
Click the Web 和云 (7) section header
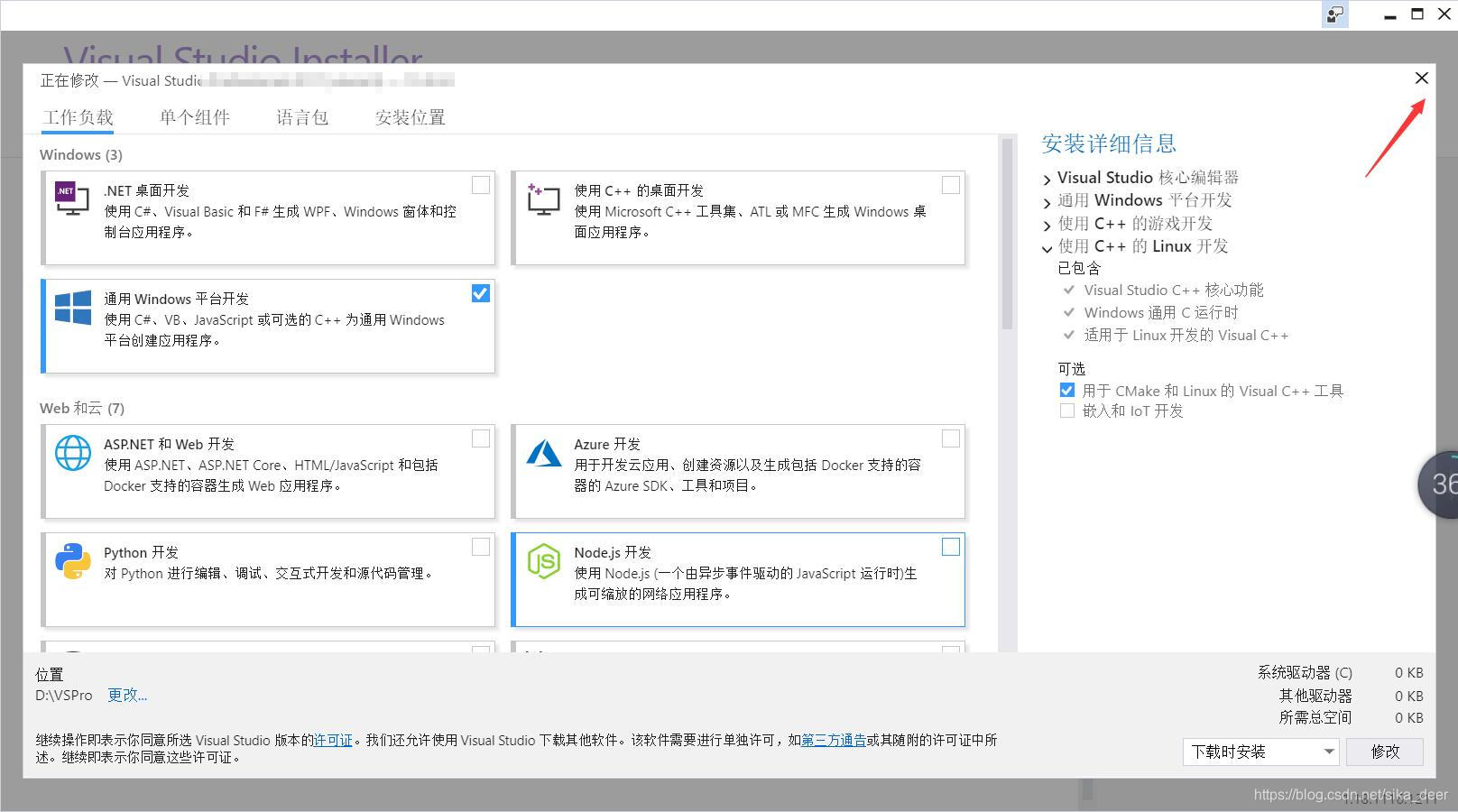(x=82, y=408)
